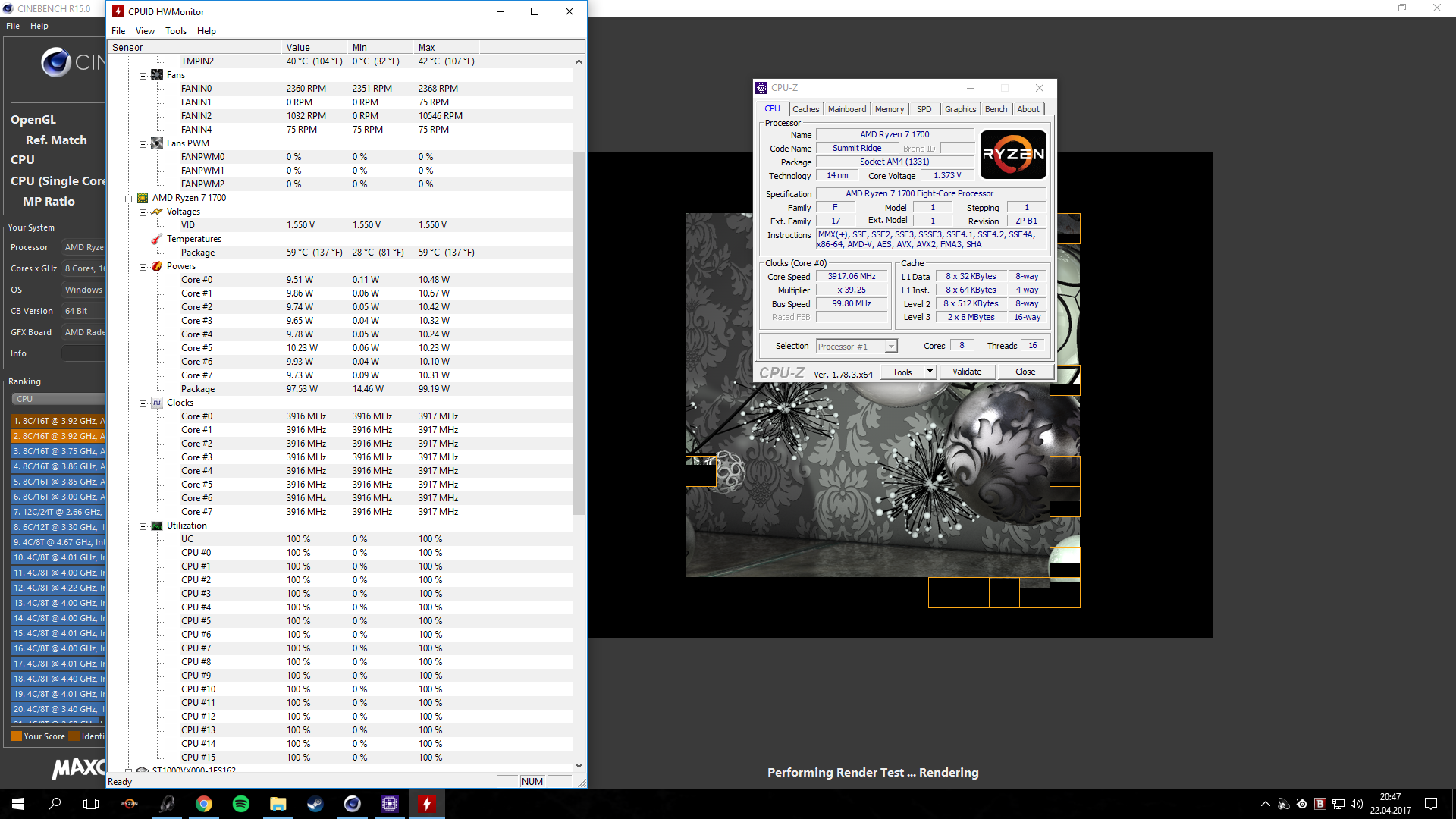The height and width of the screenshot is (819, 1456).
Task: Click HWMonitor scrollbar down arrow
Action: point(579,766)
